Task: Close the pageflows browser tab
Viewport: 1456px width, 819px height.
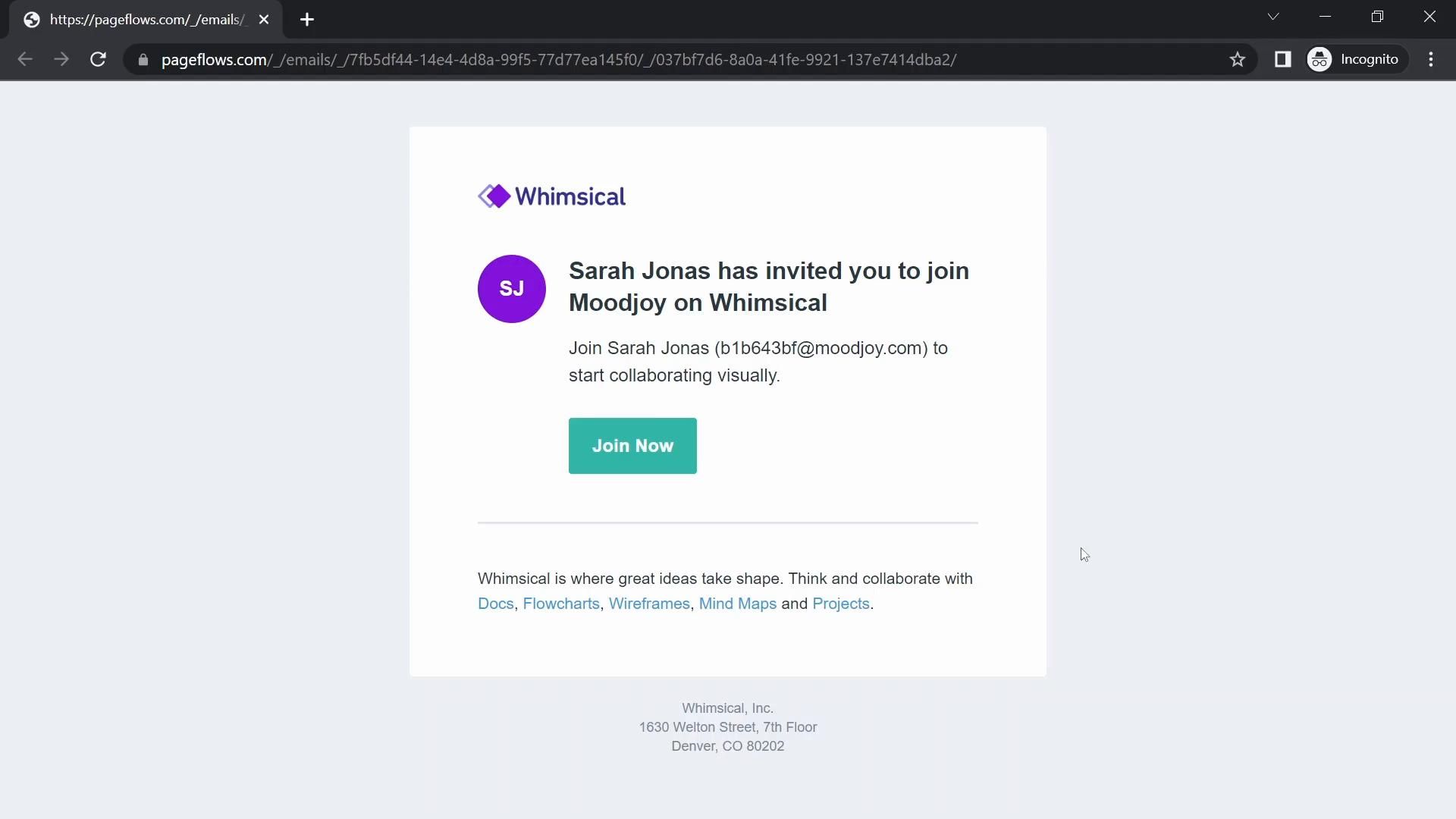Action: [264, 20]
